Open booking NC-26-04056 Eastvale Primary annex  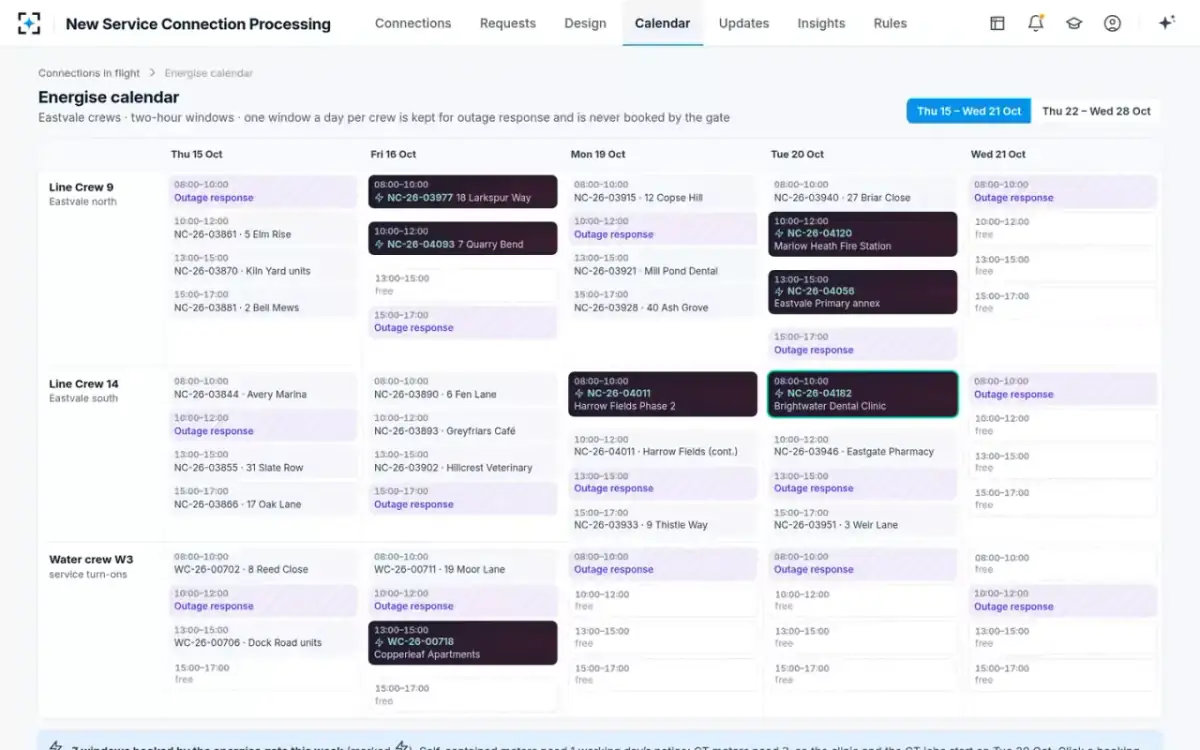coord(863,292)
